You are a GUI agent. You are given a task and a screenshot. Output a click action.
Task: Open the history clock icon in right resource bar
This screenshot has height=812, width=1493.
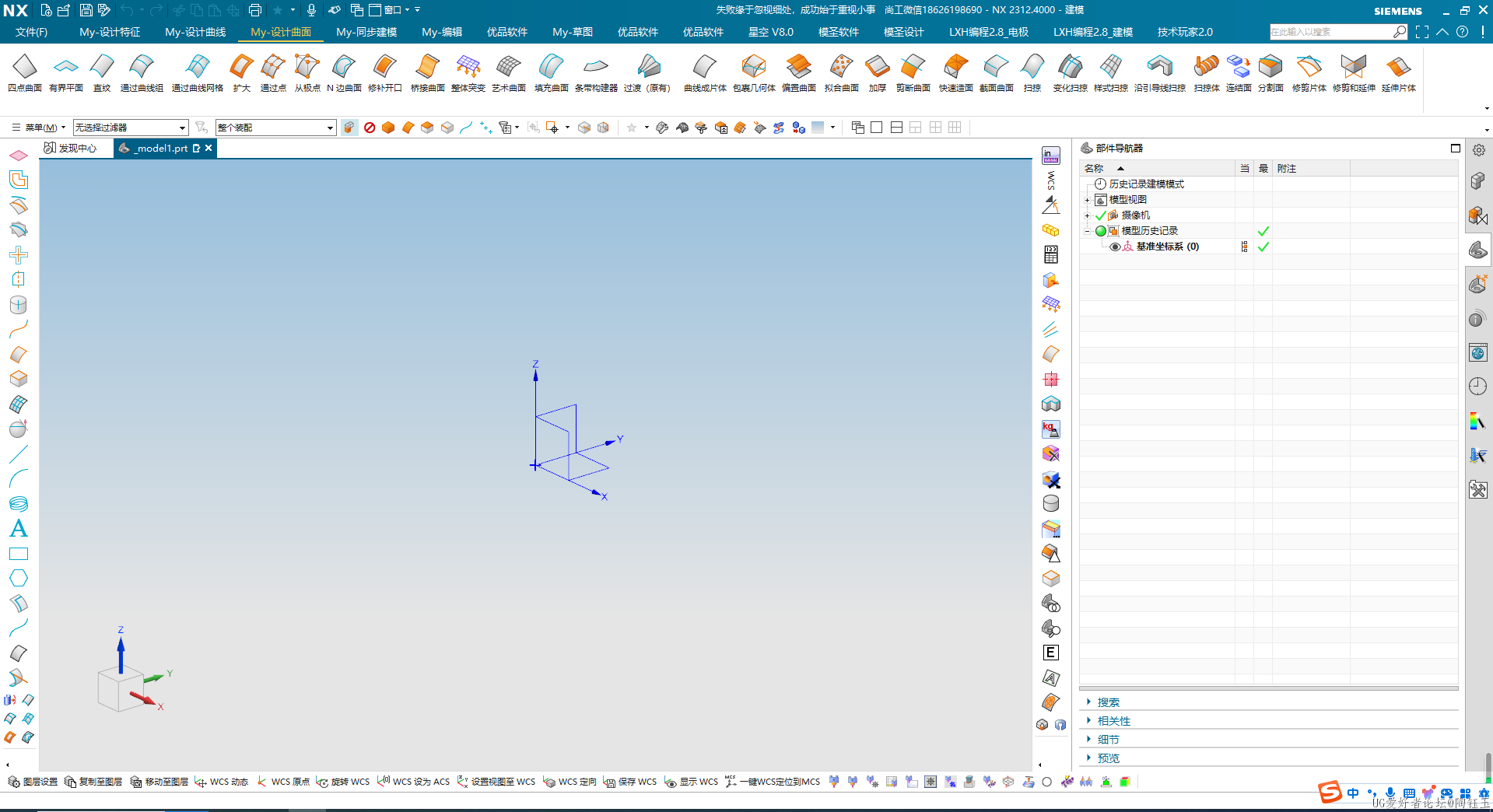point(1478,387)
